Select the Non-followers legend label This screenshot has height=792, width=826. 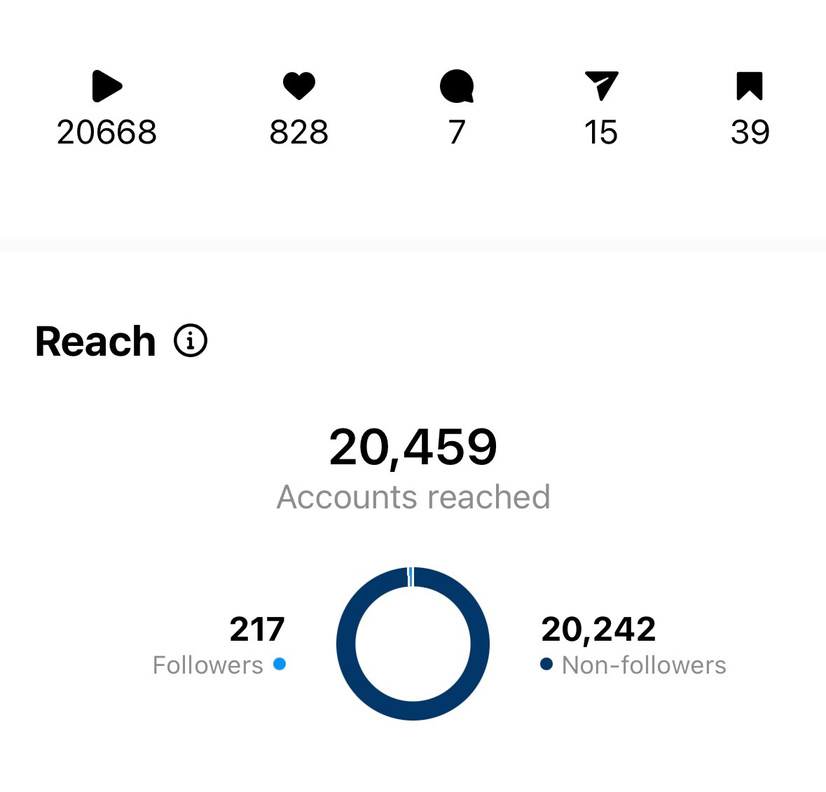644,665
